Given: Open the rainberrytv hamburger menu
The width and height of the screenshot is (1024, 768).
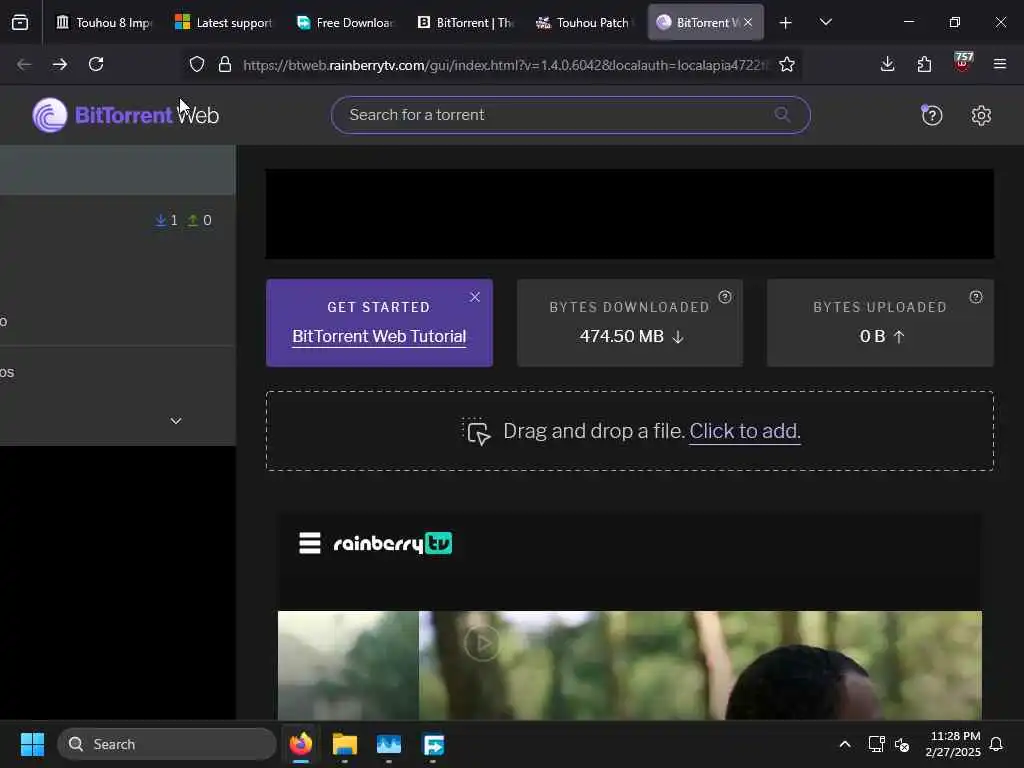Looking at the screenshot, I should (x=310, y=543).
